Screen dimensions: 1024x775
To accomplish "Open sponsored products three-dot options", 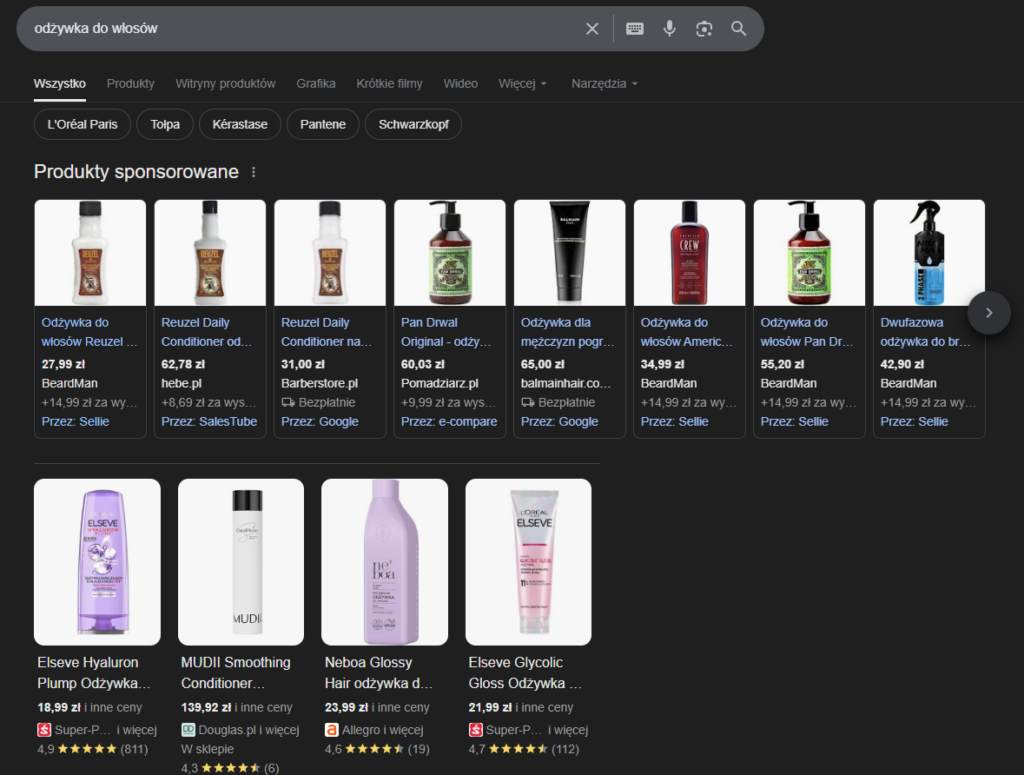I will [x=253, y=172].
